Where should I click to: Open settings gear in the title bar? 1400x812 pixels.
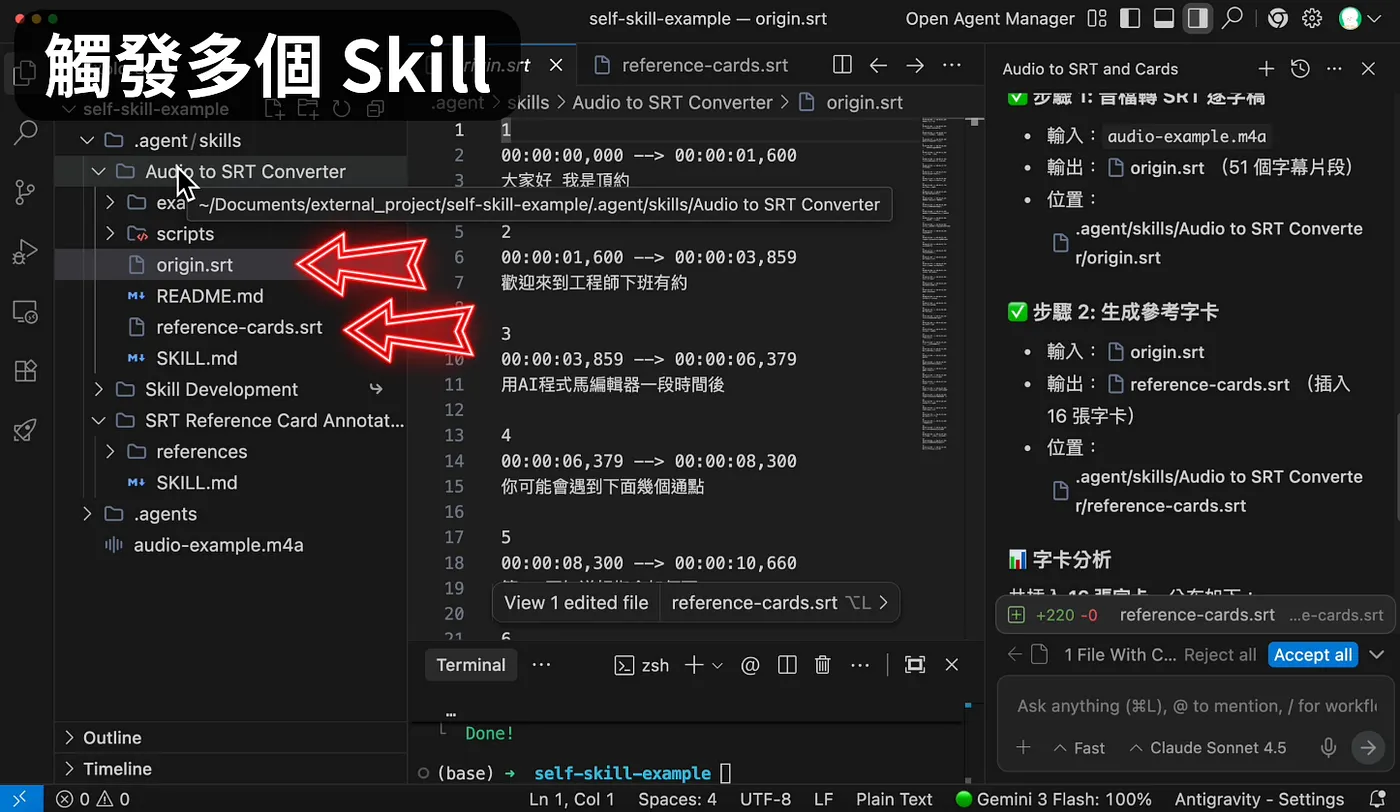click(1312, 18)
